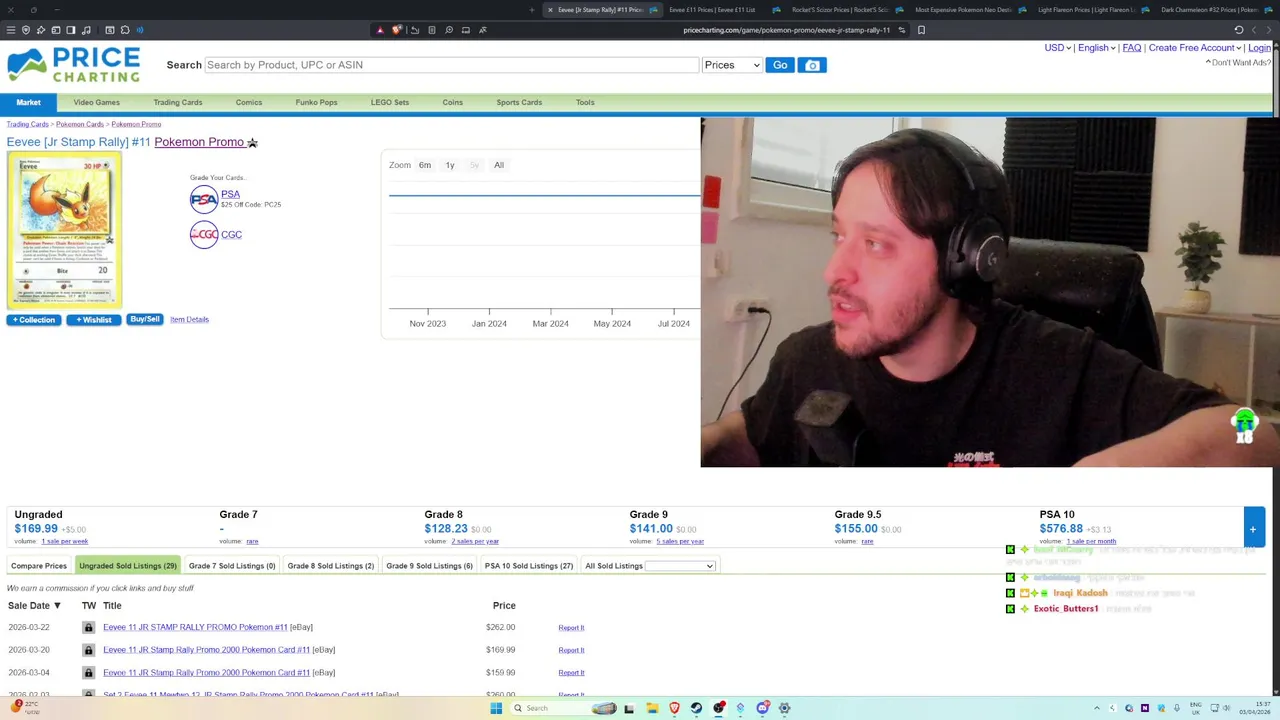Click the + Wishlist button
Image resolution: width=1280 pixels, height=720 pixels.
point(94,320)
